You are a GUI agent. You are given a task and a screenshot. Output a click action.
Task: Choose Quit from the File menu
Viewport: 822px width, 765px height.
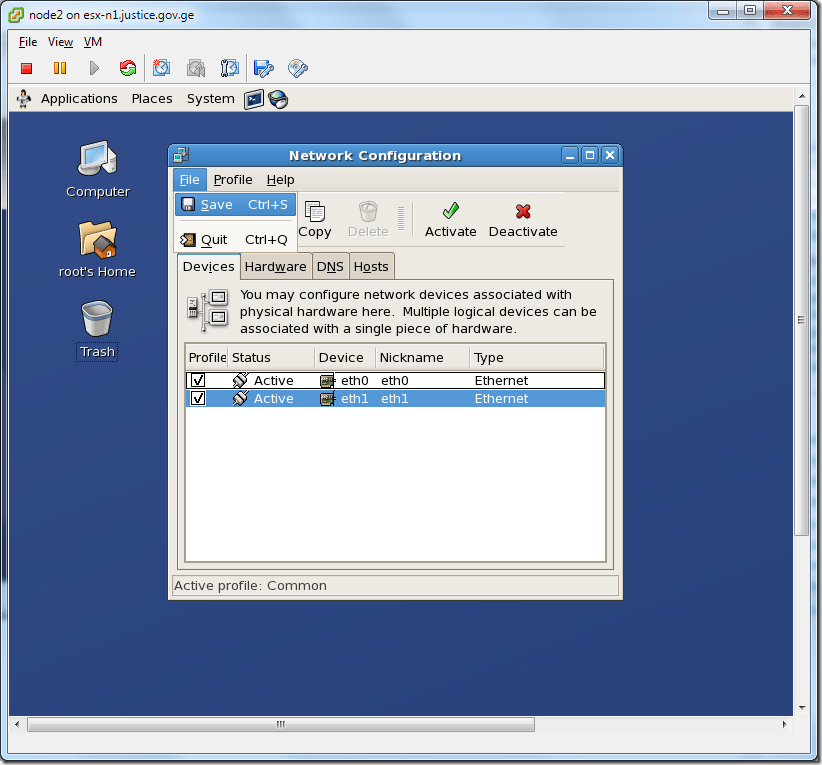pos(213,239)
